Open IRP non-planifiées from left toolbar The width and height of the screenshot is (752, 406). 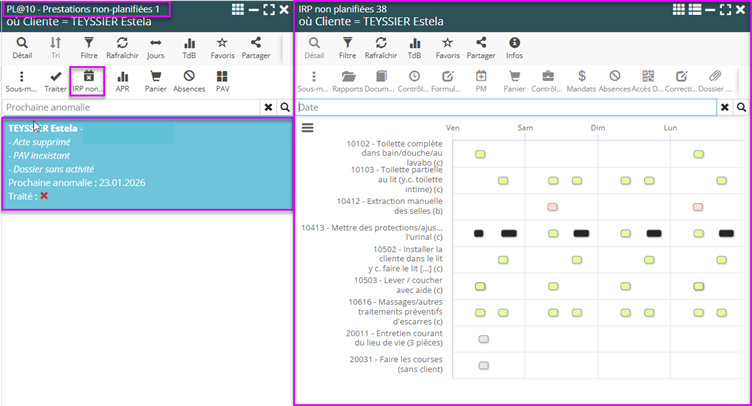point(88,81)
